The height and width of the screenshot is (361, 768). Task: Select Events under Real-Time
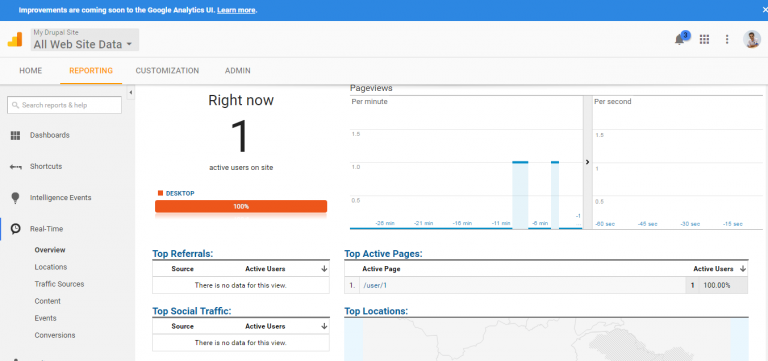pos(46,318)
